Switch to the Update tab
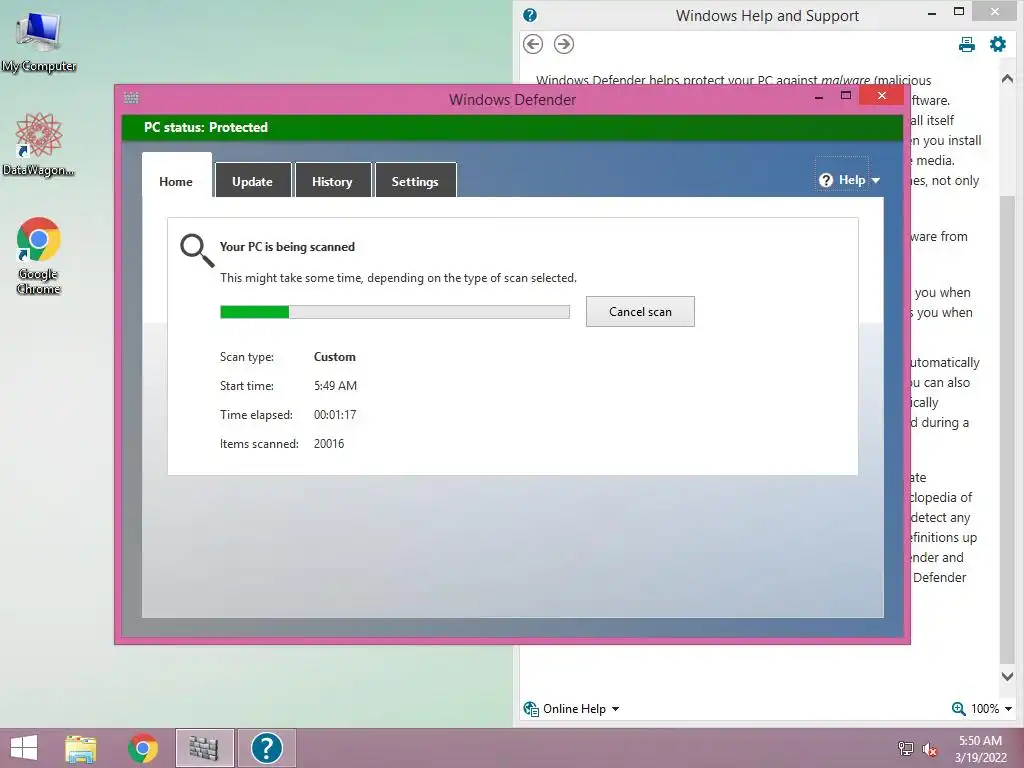 252,182
